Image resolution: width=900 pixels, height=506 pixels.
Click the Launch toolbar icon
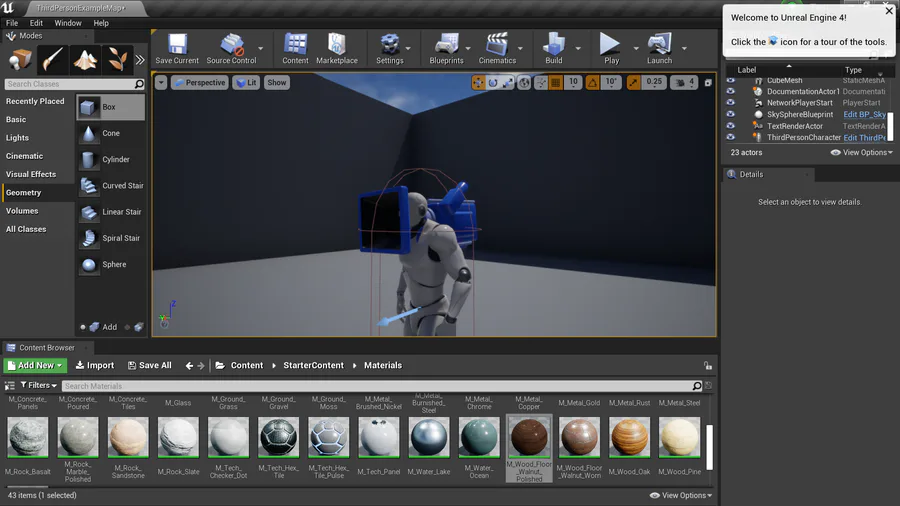660,49
